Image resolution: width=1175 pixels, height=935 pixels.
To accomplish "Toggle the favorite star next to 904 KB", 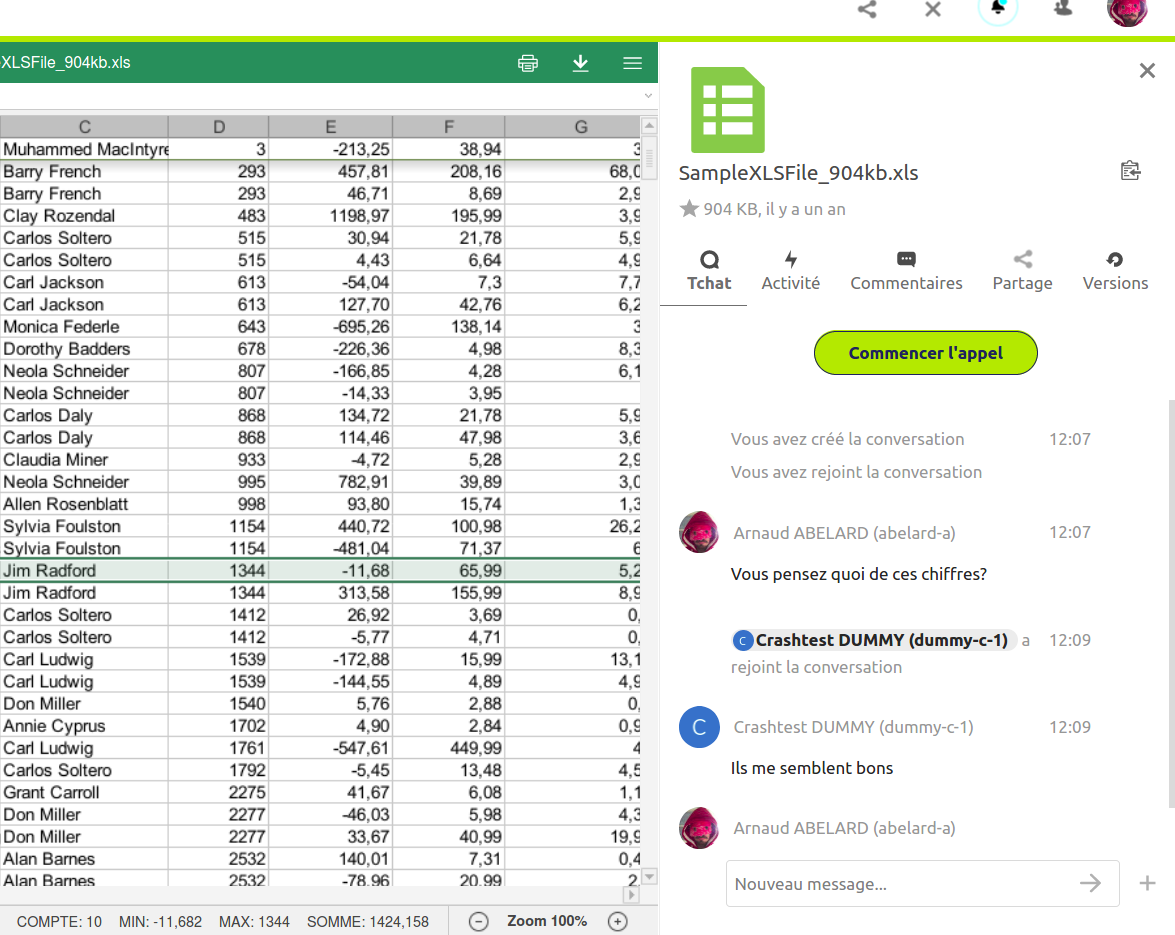I will pos(688,209).
